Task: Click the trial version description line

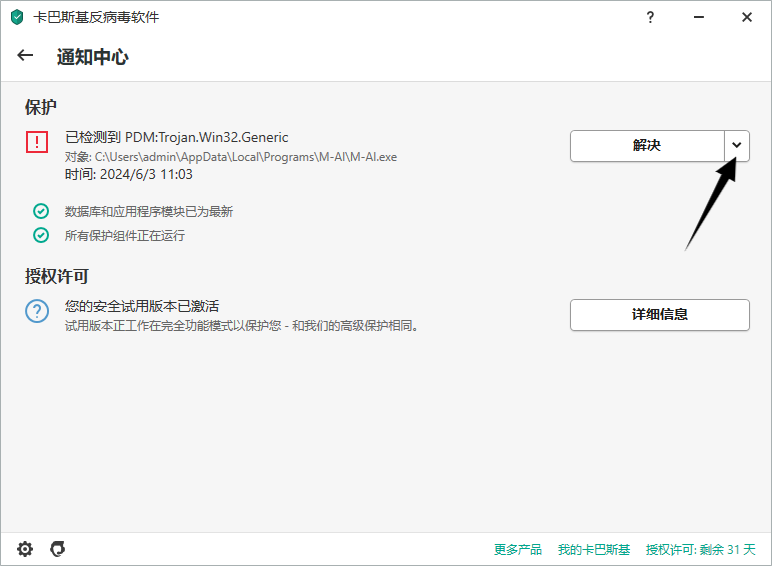Action: (242, 326)
